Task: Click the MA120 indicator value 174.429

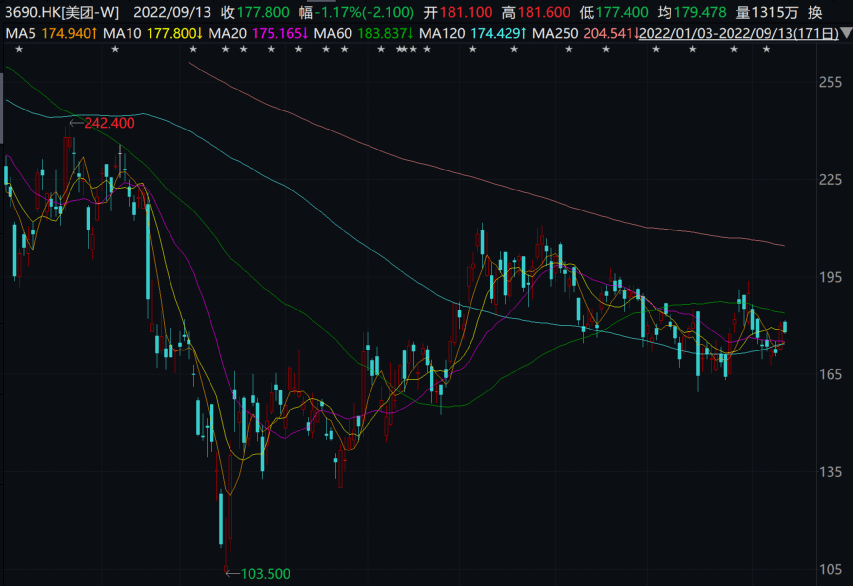Action: (x=497, y=34)
